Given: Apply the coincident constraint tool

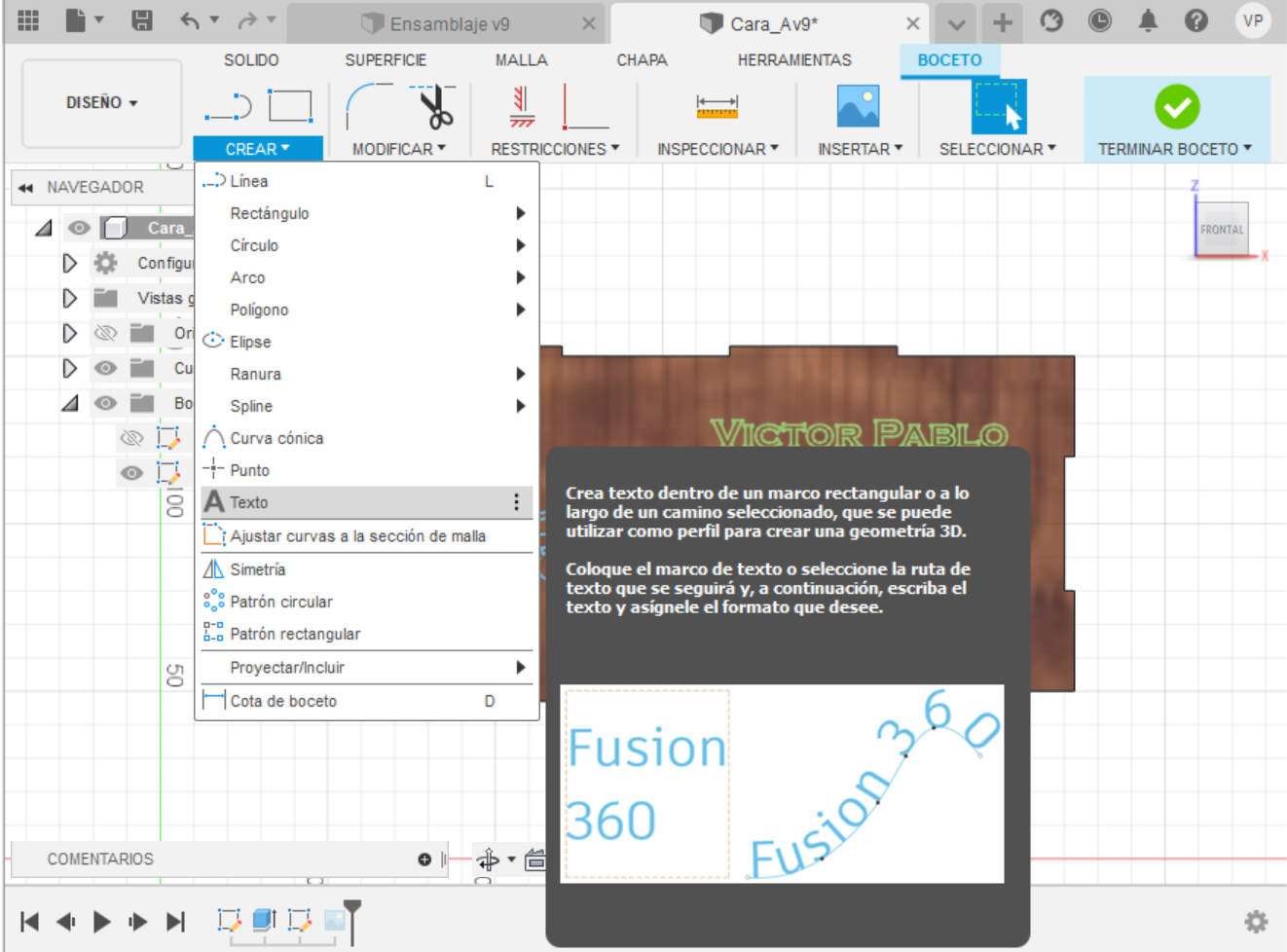Looking at the screenshot, I should click(585, 106).
